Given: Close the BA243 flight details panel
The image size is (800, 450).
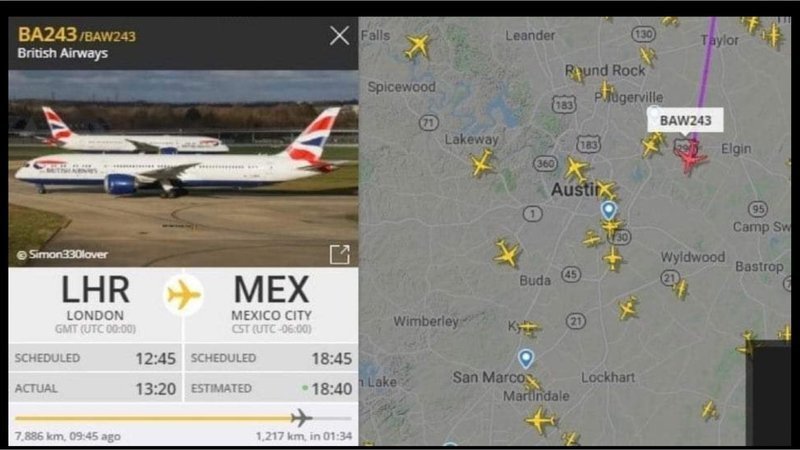Looking at the screenshot, I should coord(339,36).
